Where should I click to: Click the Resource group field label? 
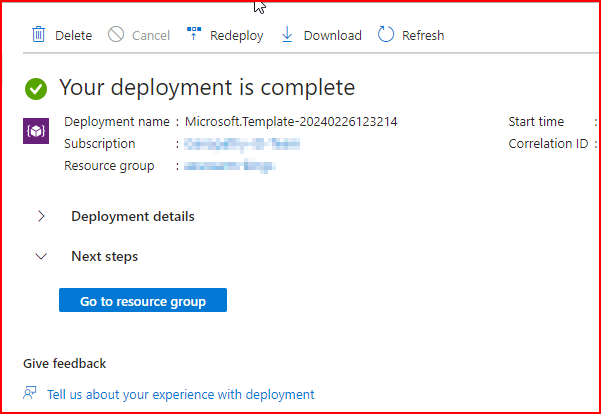(109, 166)
